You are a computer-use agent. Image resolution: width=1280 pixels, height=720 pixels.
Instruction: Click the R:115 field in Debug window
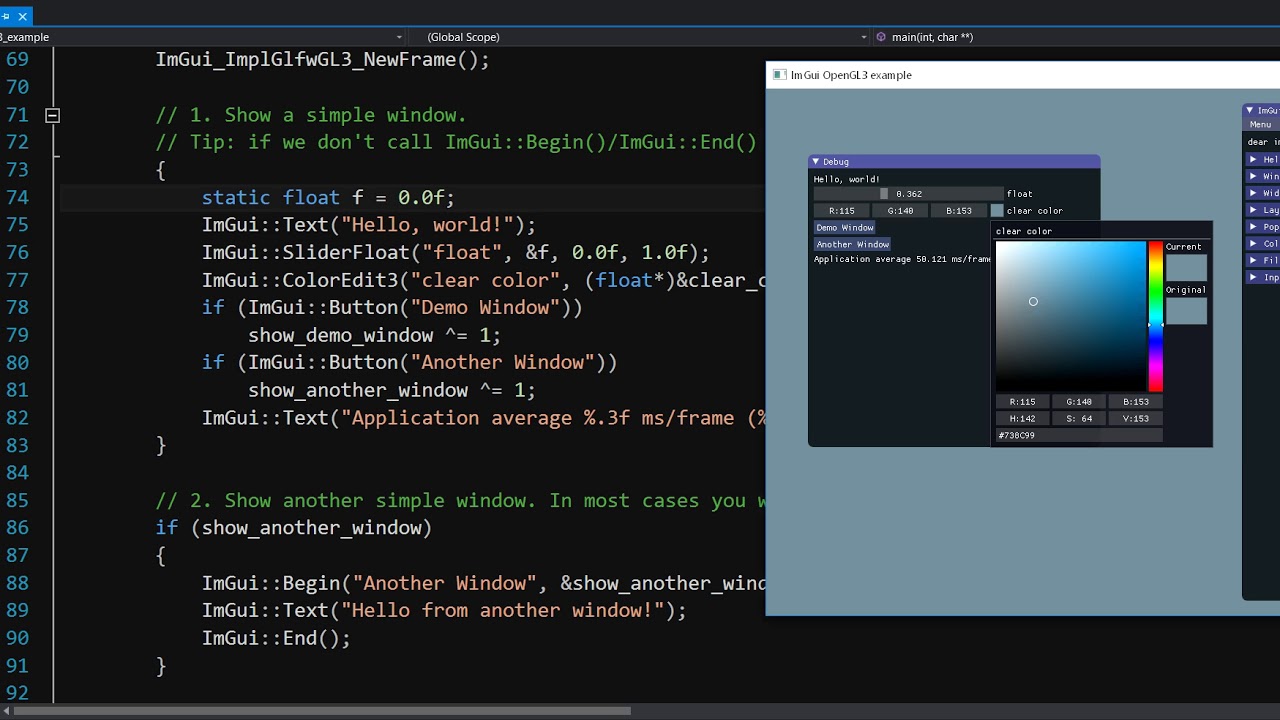(841, 211)
